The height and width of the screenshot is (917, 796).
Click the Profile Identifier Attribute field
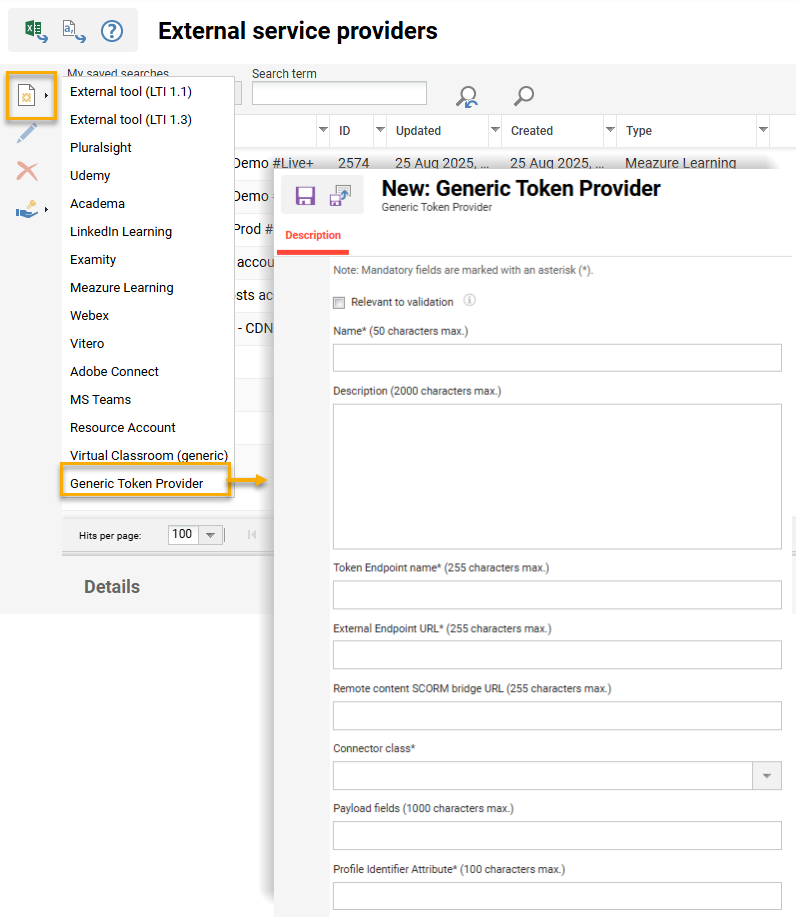[x=557, y=896]
